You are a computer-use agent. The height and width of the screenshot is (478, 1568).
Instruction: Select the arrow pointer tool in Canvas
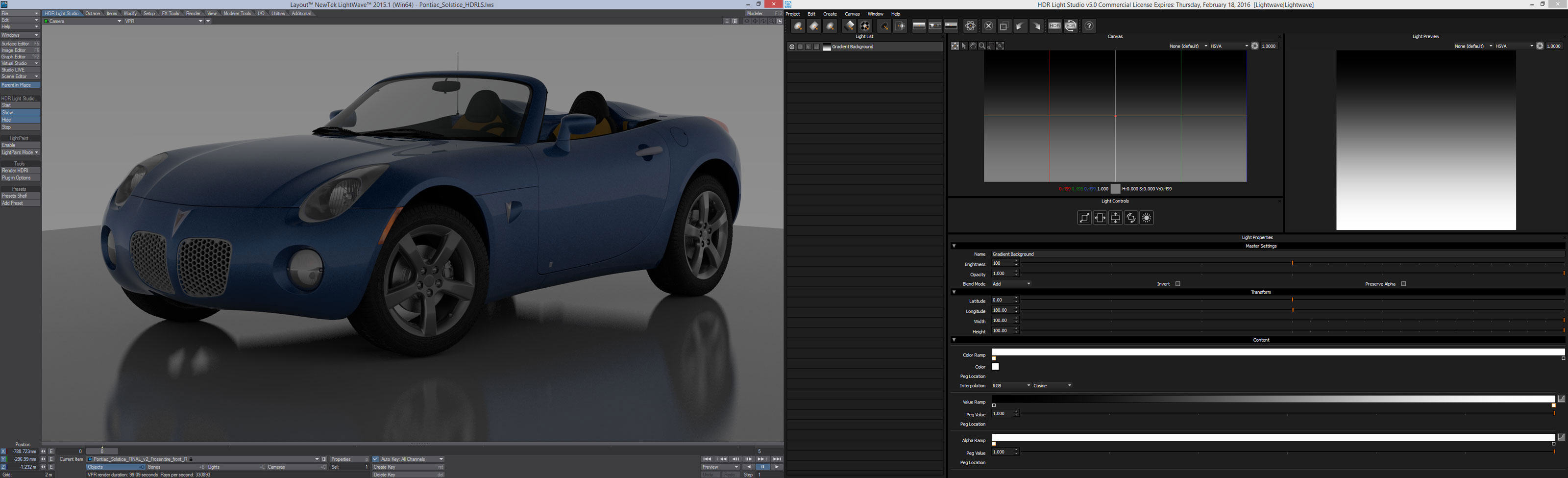(963, 46)
